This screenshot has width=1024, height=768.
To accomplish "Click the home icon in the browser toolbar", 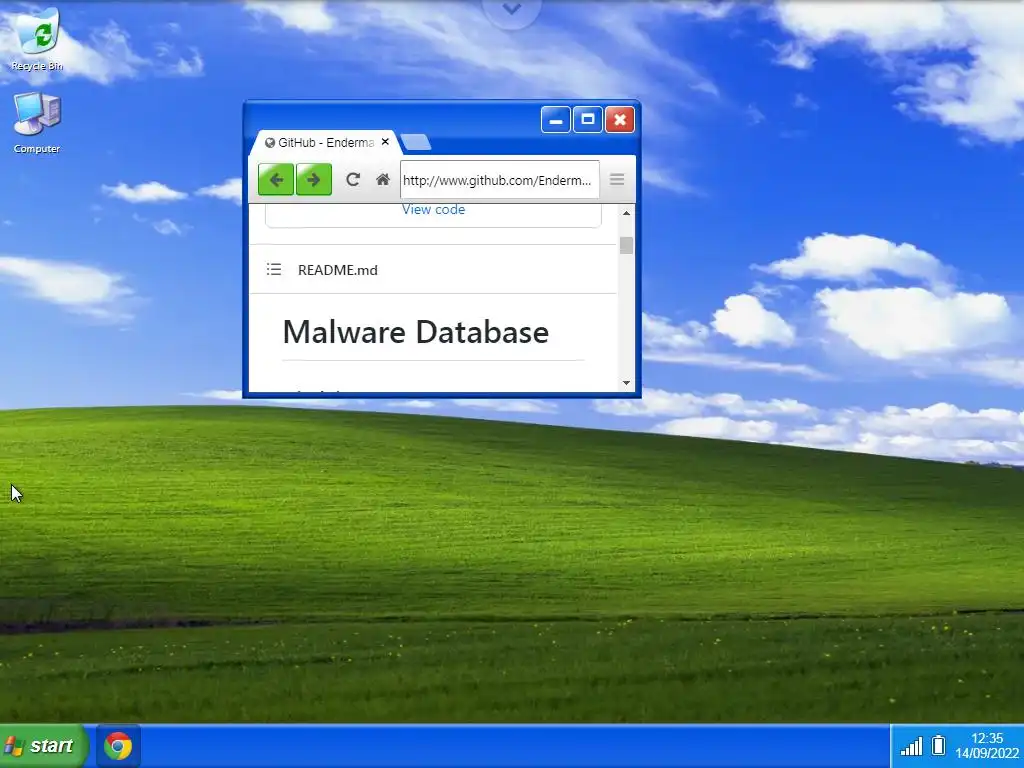I will (383, 180).
